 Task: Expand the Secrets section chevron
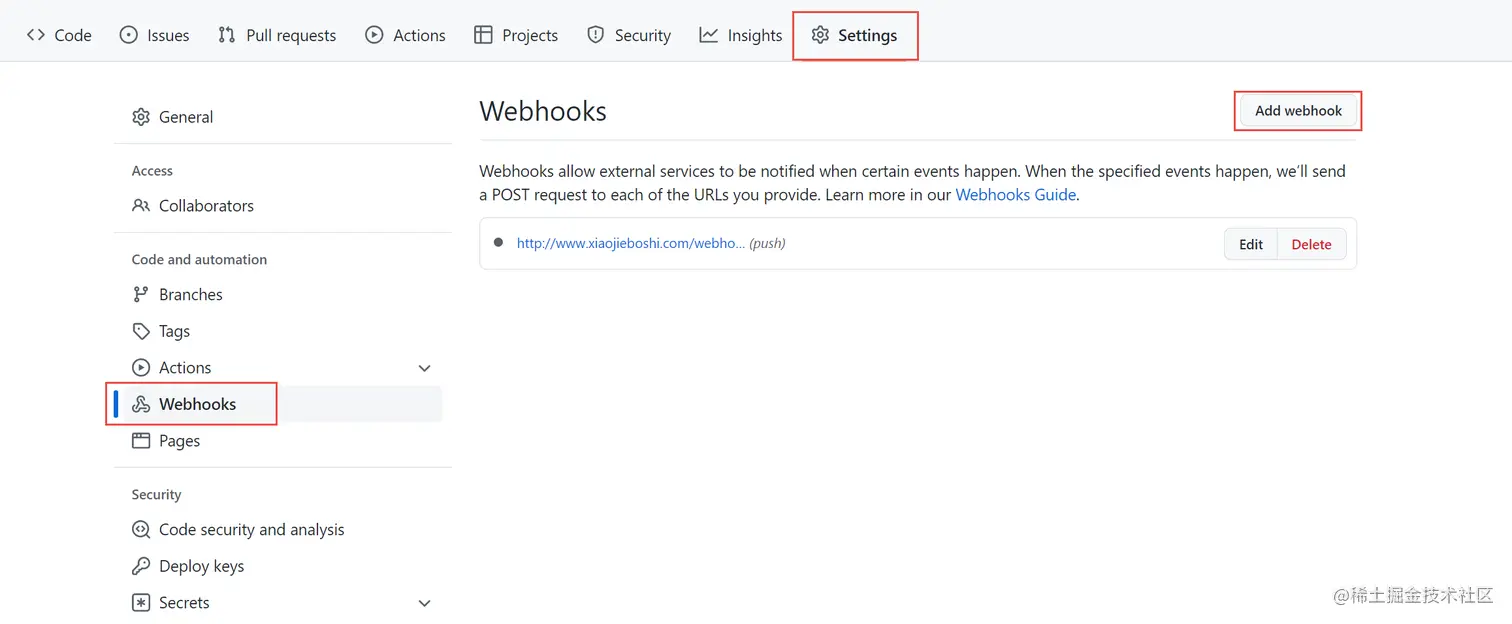(x=424, y=603)
